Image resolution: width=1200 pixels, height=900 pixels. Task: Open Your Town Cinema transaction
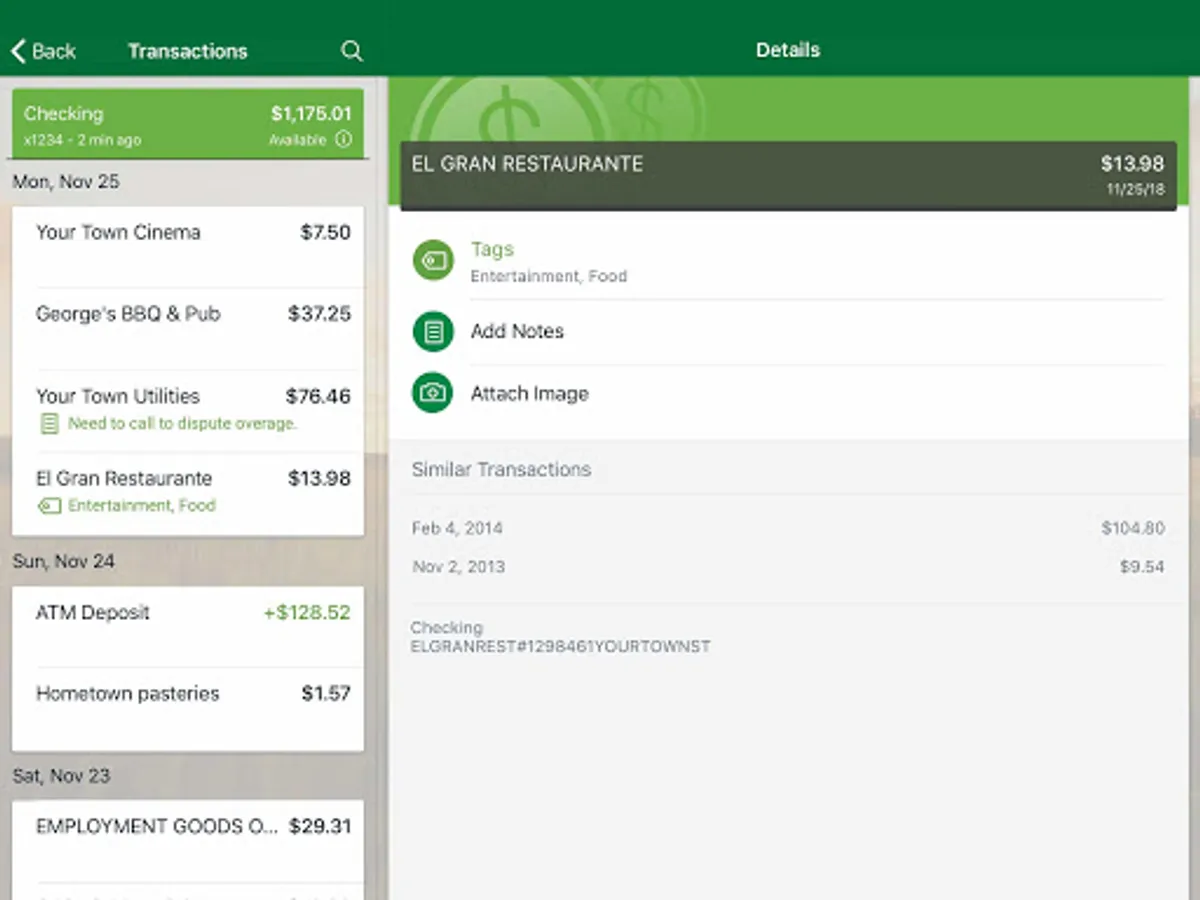click(x=188, y=247)
